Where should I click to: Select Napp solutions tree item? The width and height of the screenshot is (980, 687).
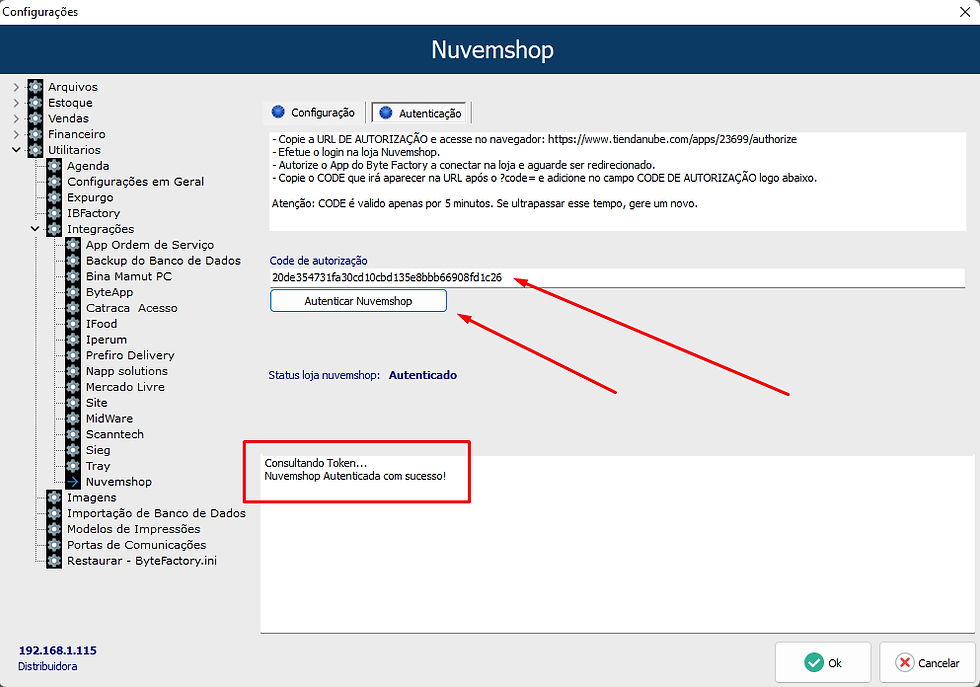[127, 371]
